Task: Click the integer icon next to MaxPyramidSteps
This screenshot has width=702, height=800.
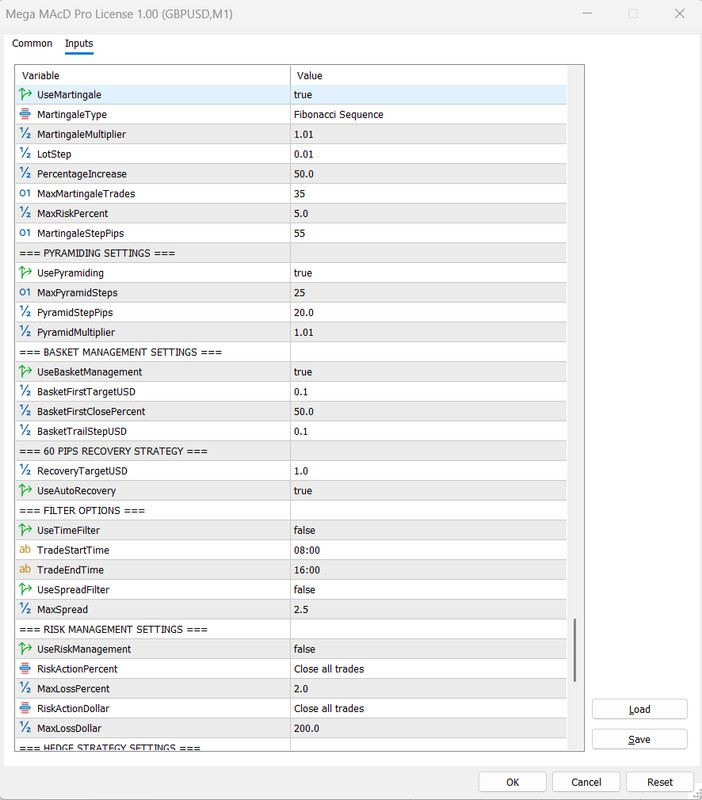Action: pos(25,292)
